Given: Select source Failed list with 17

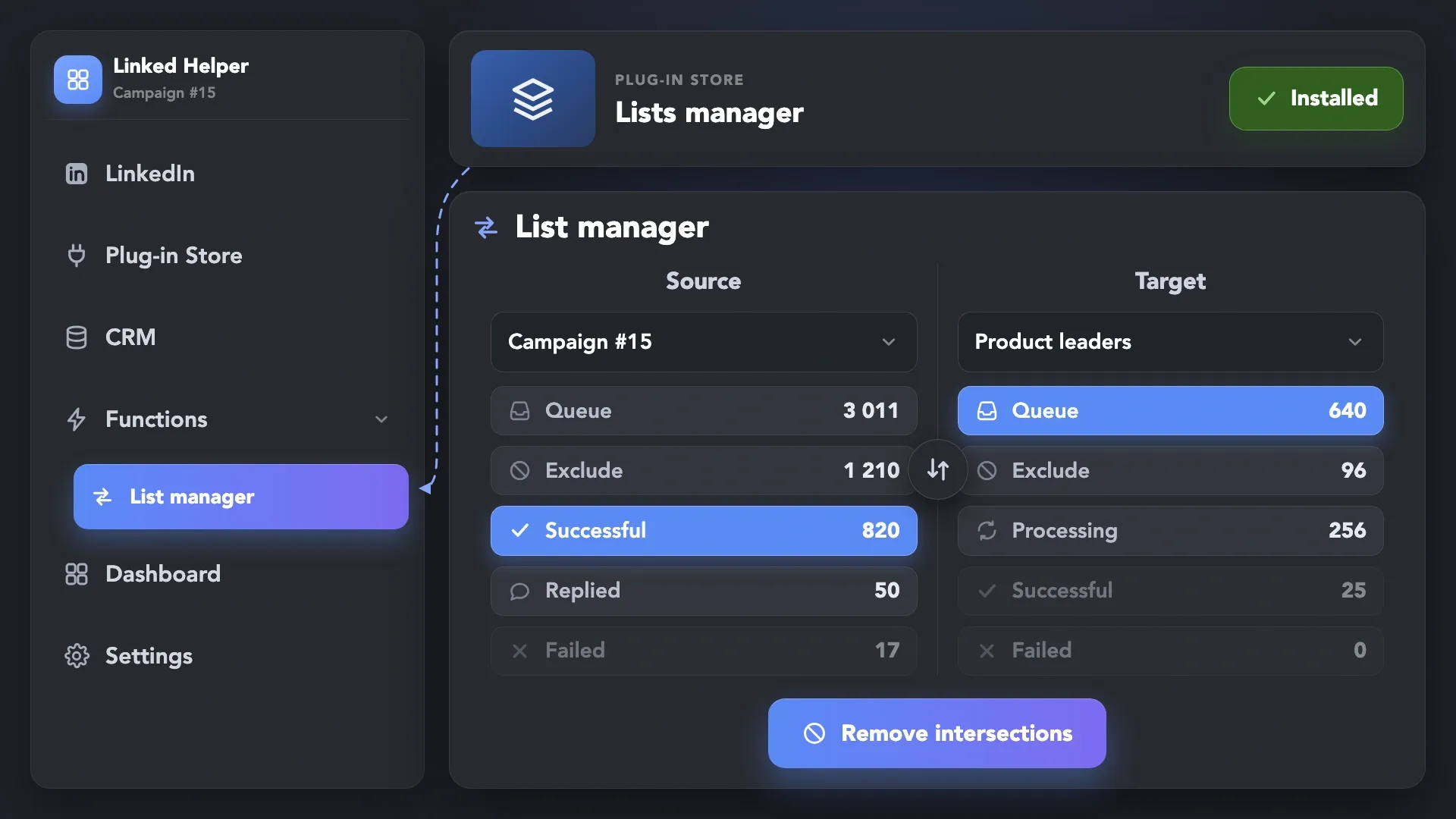Looking at the screenshot, I should point(704,651).
